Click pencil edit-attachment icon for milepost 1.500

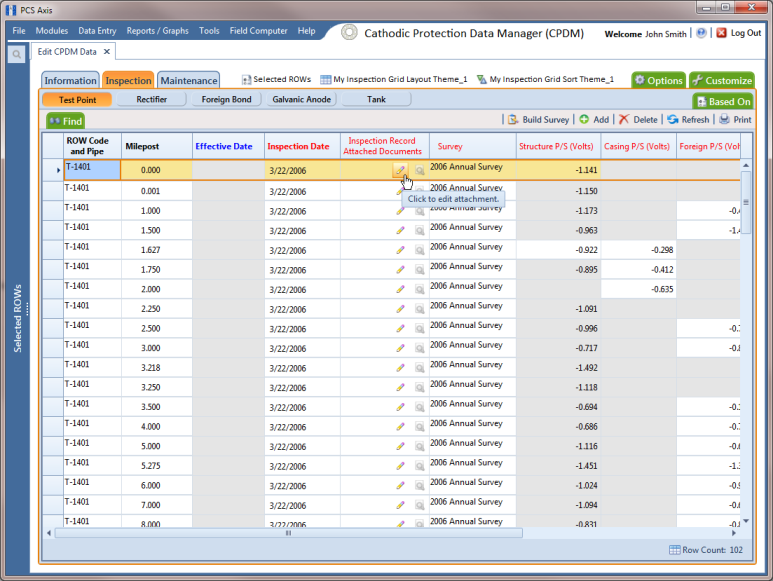point(400,230)
